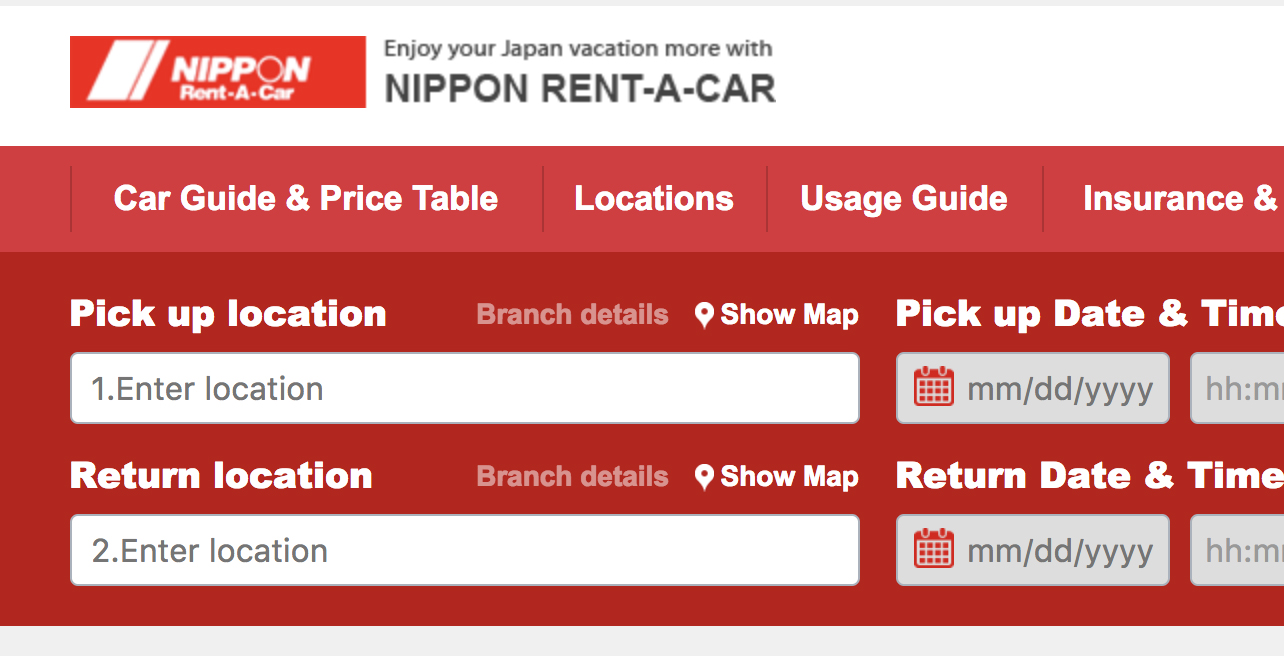
Task: Open the return time hh:mm field
Action: pyautogui.click(x=1237, y=550)
